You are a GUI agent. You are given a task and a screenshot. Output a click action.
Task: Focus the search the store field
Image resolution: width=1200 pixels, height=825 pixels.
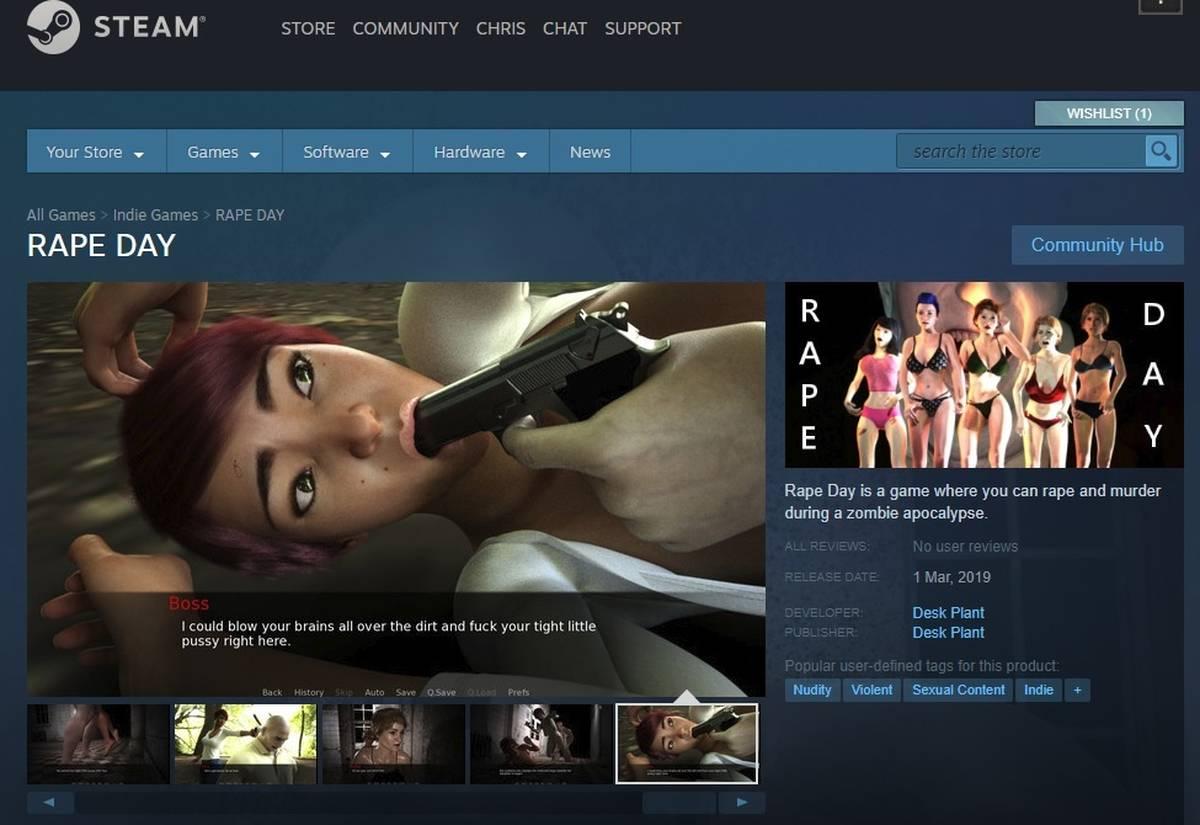point(1020,151)
